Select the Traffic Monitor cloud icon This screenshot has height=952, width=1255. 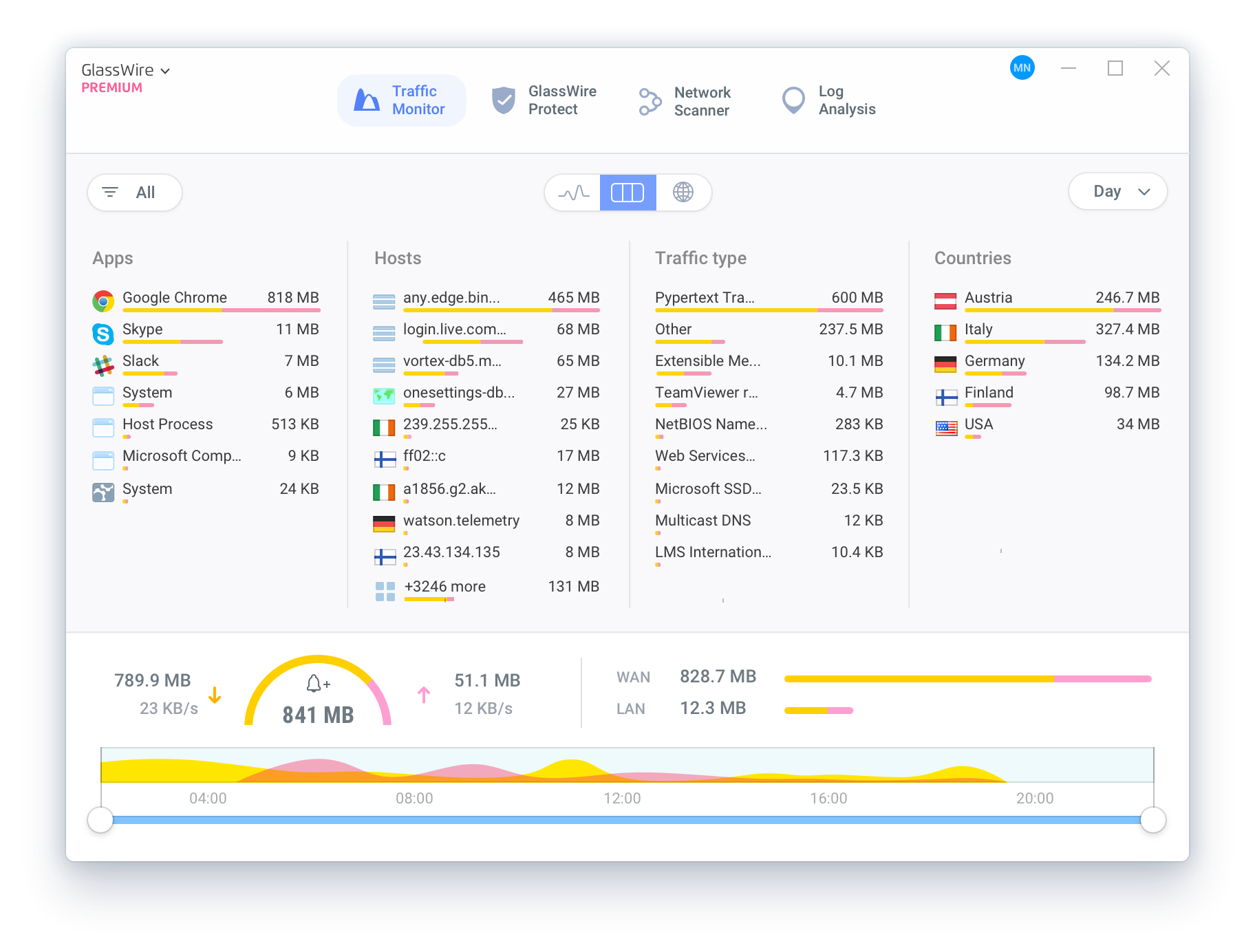[x=366, y=100]
